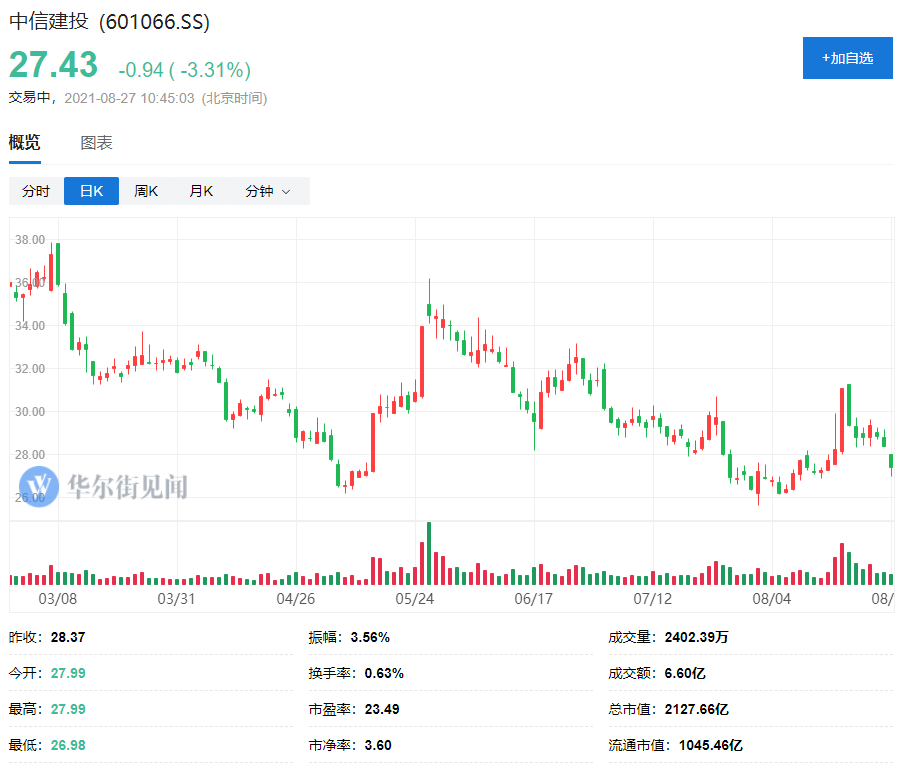Select the 日K chart view
906x772 pixels.
point(91,191)
